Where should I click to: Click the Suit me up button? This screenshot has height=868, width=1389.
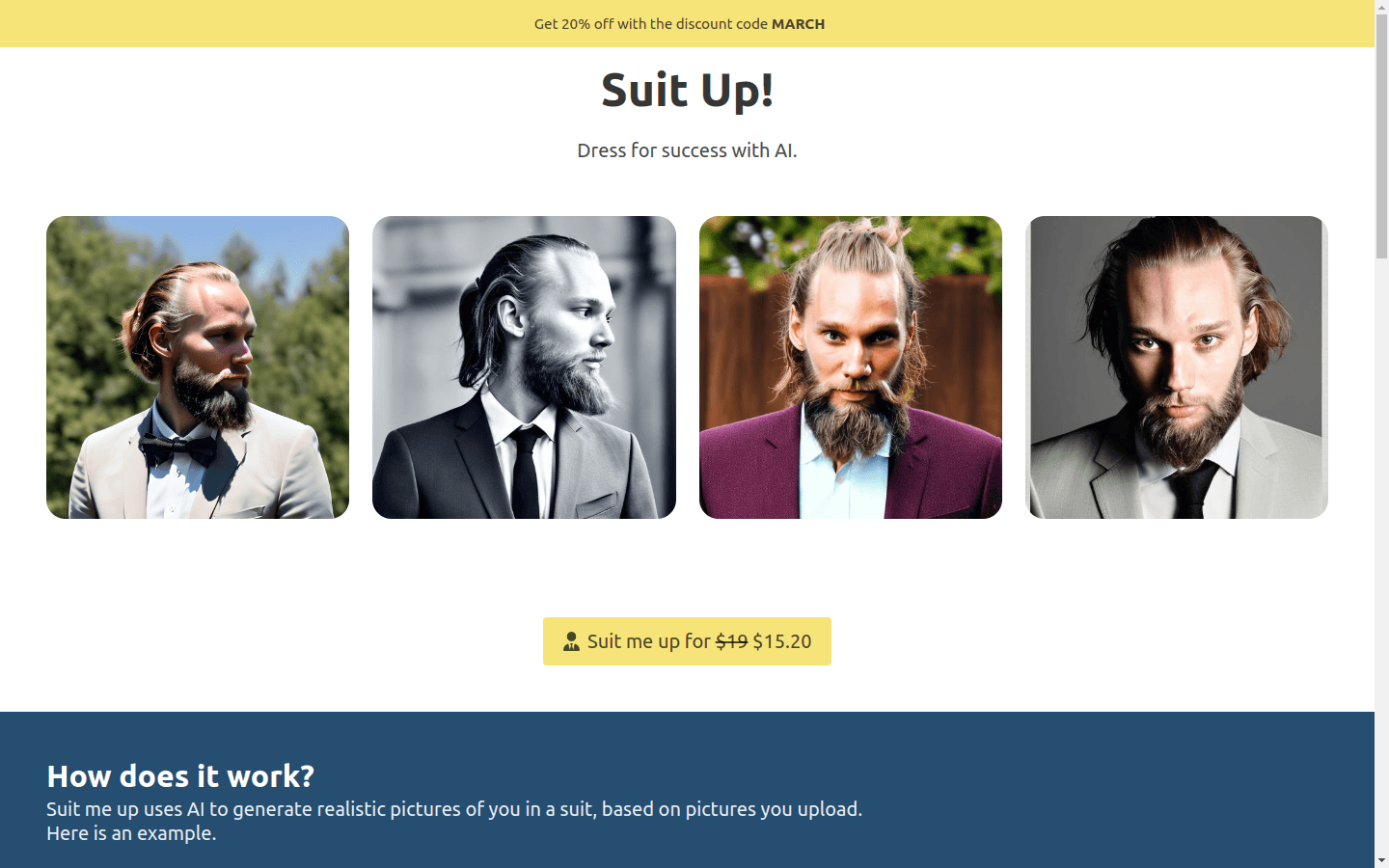pos(687,640)
